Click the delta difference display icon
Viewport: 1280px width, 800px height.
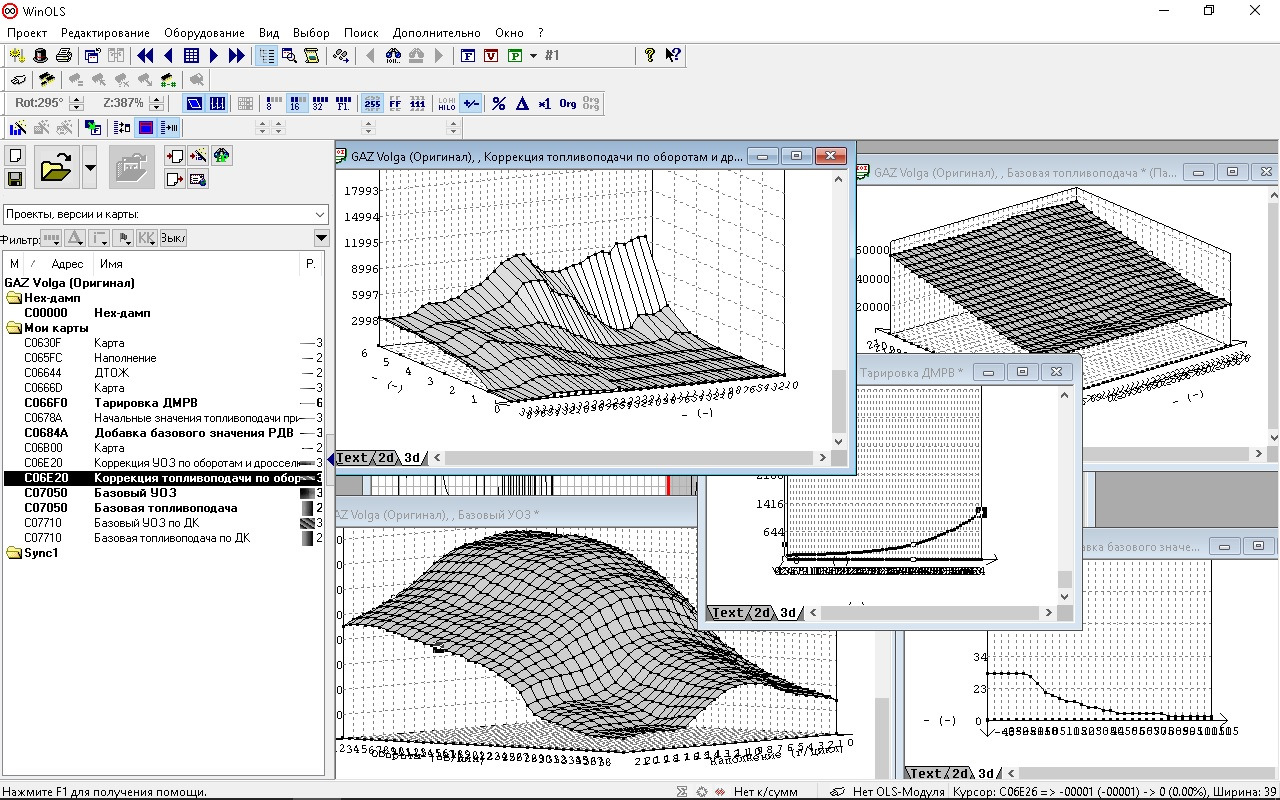coord(521,103)
